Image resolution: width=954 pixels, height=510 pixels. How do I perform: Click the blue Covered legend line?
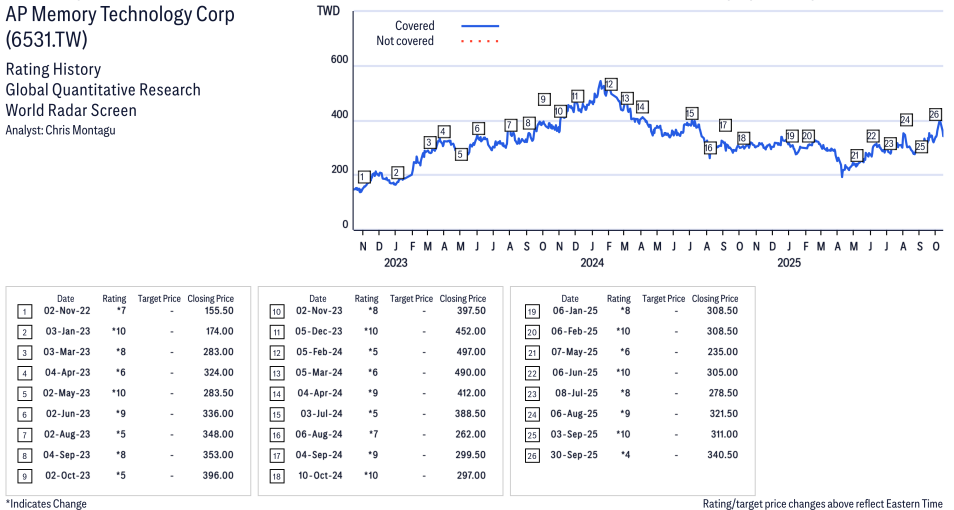(480, 26)
